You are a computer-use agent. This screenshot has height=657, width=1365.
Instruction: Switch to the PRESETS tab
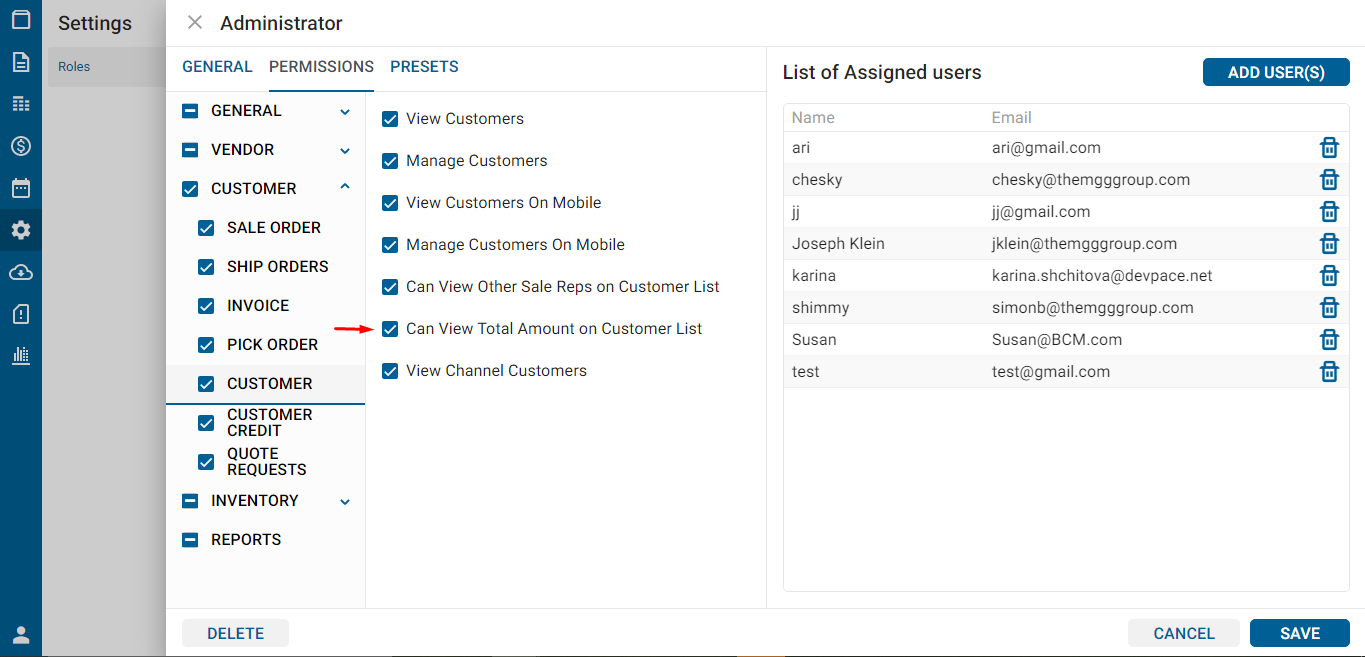pos(424,67)
